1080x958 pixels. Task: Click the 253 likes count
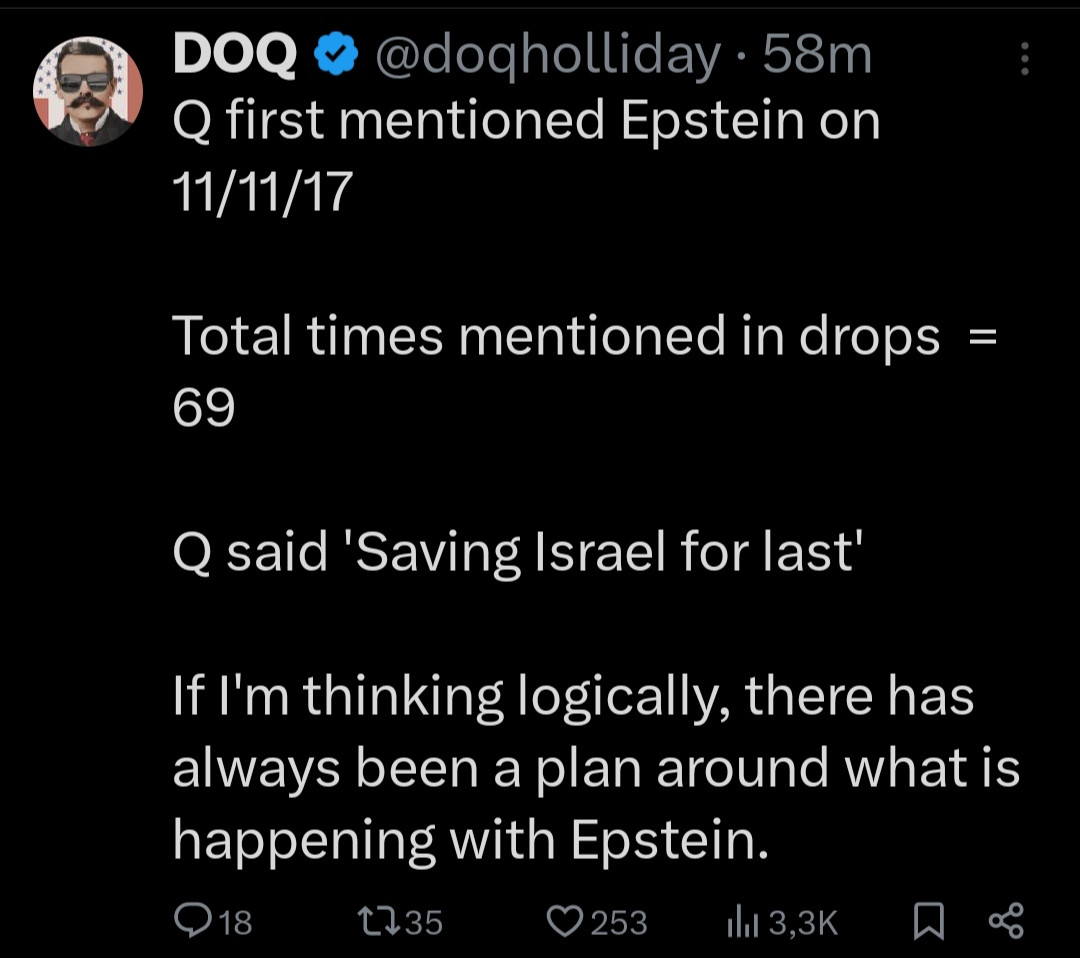coord(619,921)
